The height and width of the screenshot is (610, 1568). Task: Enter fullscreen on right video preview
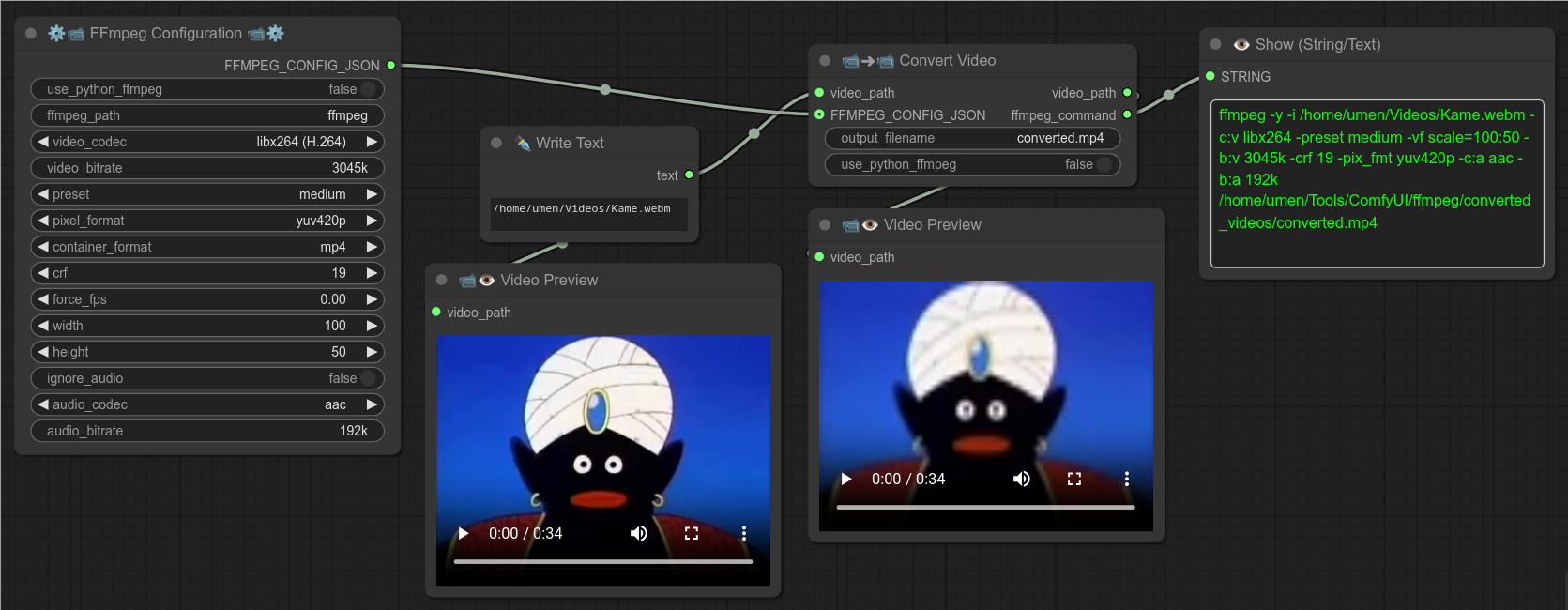(1074, 479)
